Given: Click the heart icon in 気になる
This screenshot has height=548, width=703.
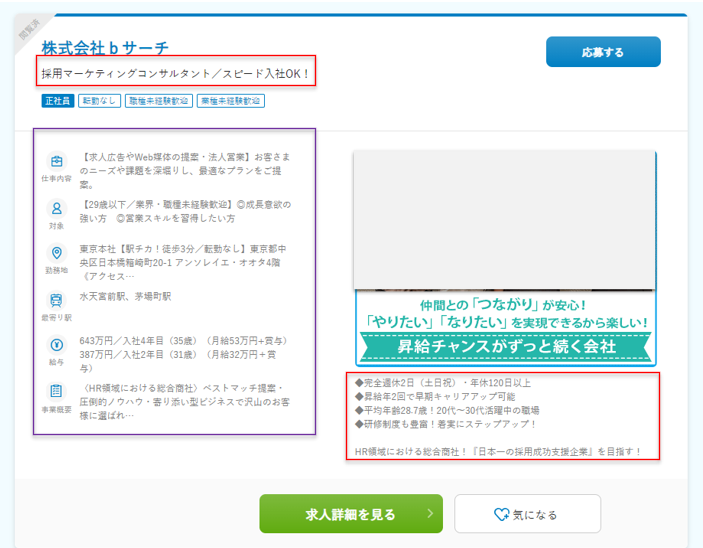Looking at the screenshot, I should coord(502,514).
